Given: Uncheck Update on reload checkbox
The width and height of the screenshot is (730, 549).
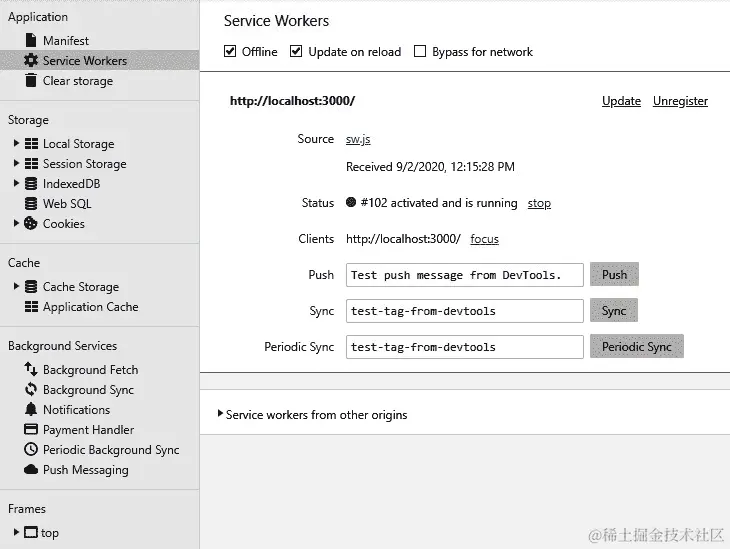Looking at the screenshot, I should coord(296,51).
